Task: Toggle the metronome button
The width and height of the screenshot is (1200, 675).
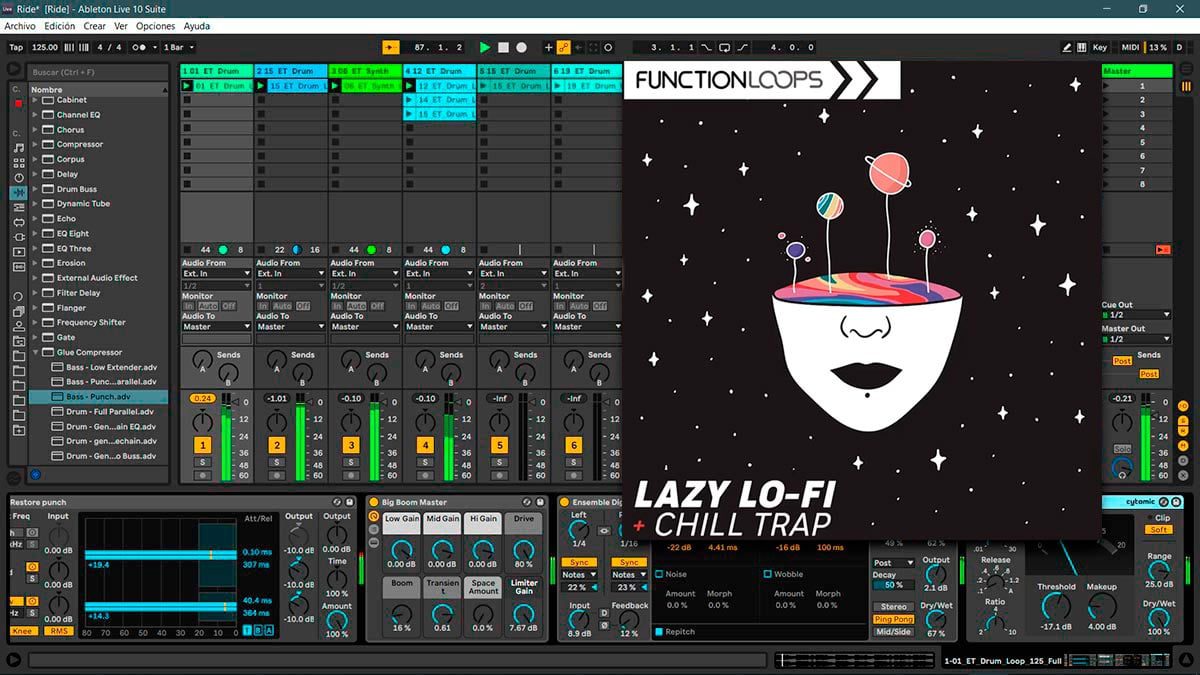Action: click(x=140, y=47)
